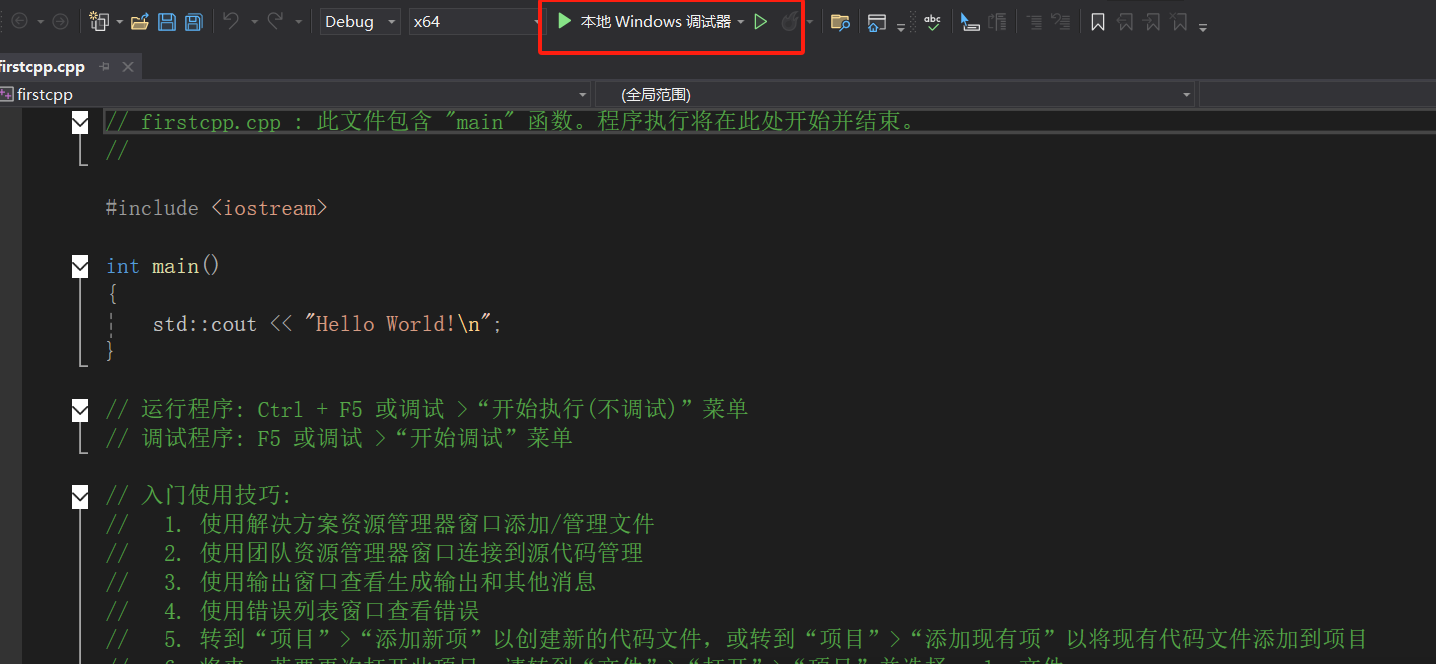
Task: Click comment line '调试程序: F5 或调试'
Action: coord(339,438)
